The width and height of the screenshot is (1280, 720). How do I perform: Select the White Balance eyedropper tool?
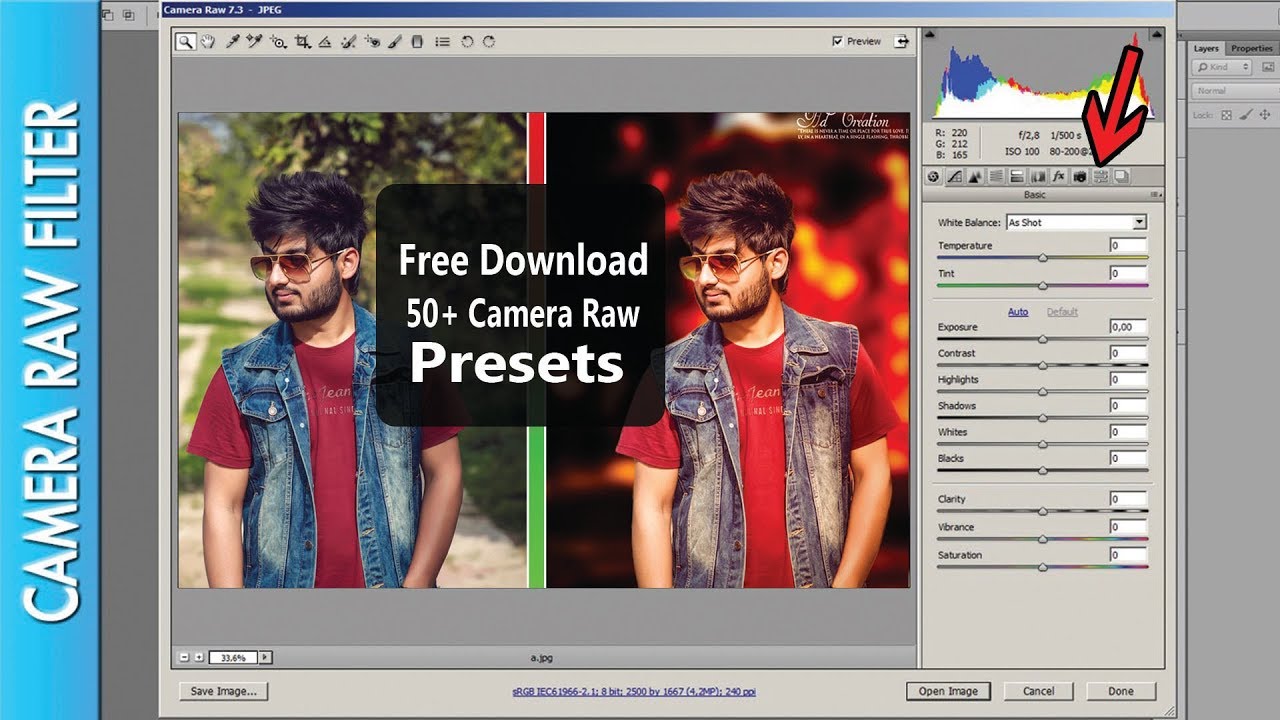click(232, 42)
